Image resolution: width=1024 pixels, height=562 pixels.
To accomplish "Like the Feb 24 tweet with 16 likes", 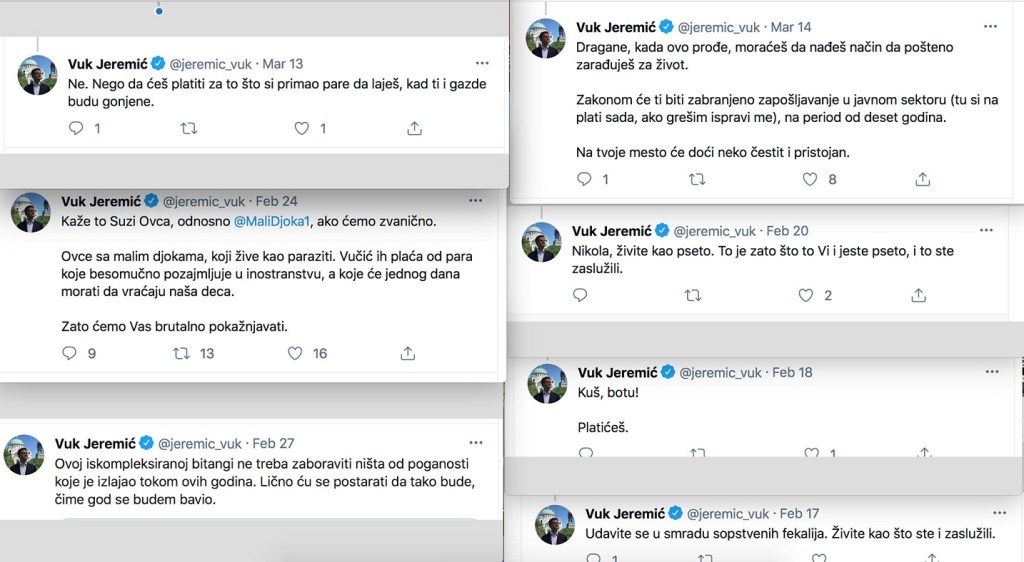I will click(295, 353).
